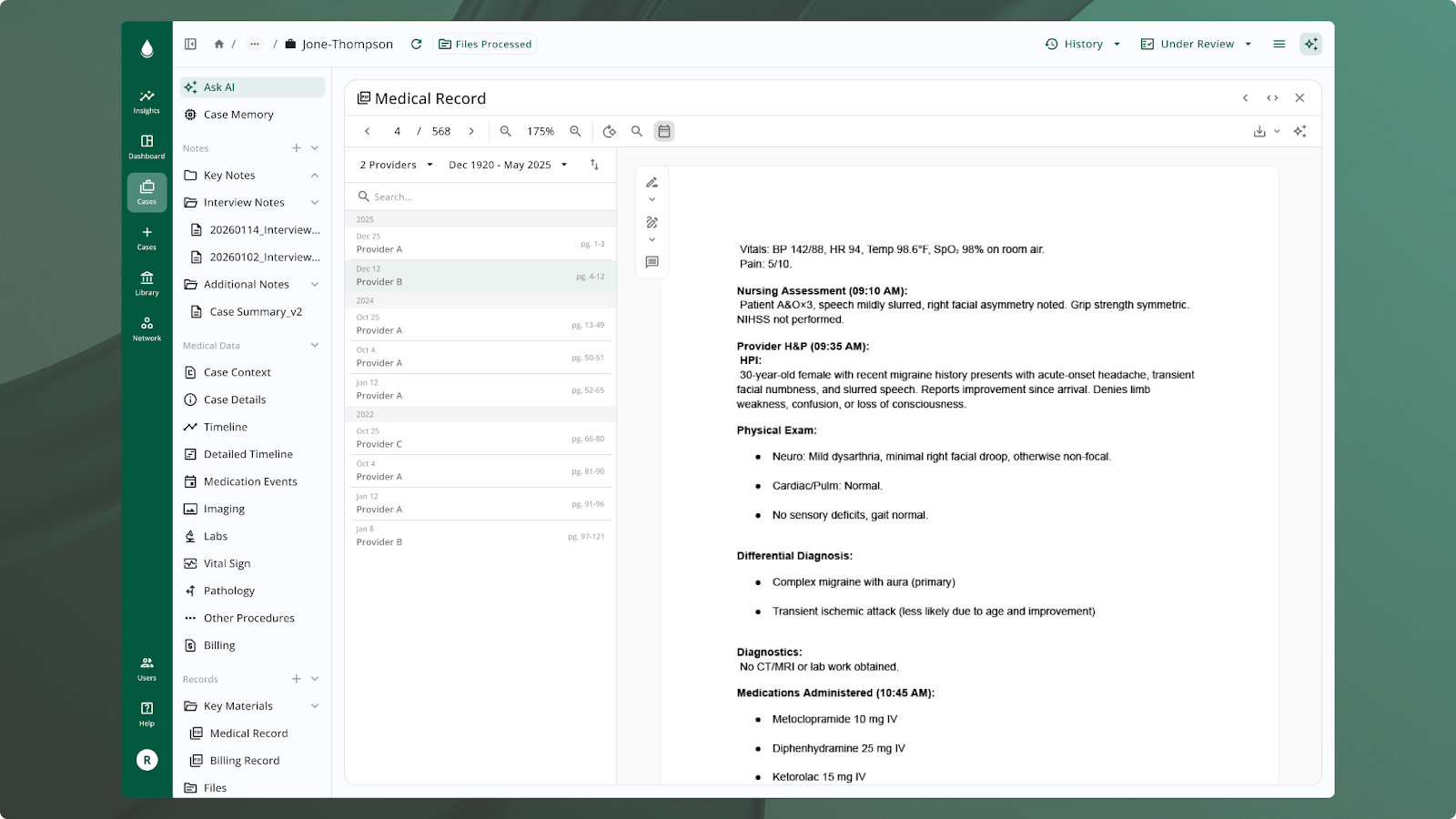1456x819 pixels.
Task: Go to next page in record
Action: click(471, 131)
